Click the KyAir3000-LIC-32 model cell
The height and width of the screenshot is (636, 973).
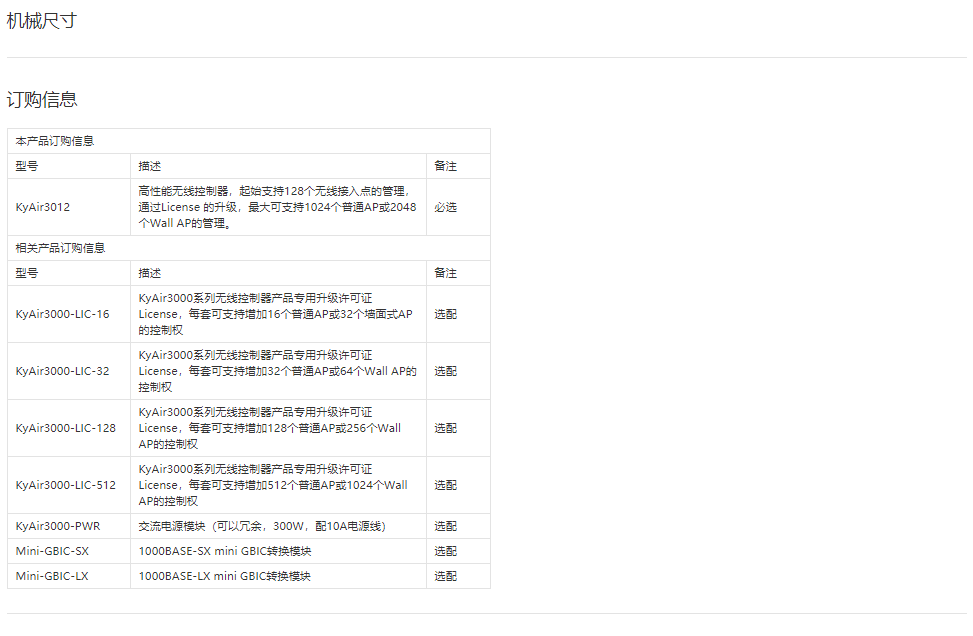tap(63, 371)
